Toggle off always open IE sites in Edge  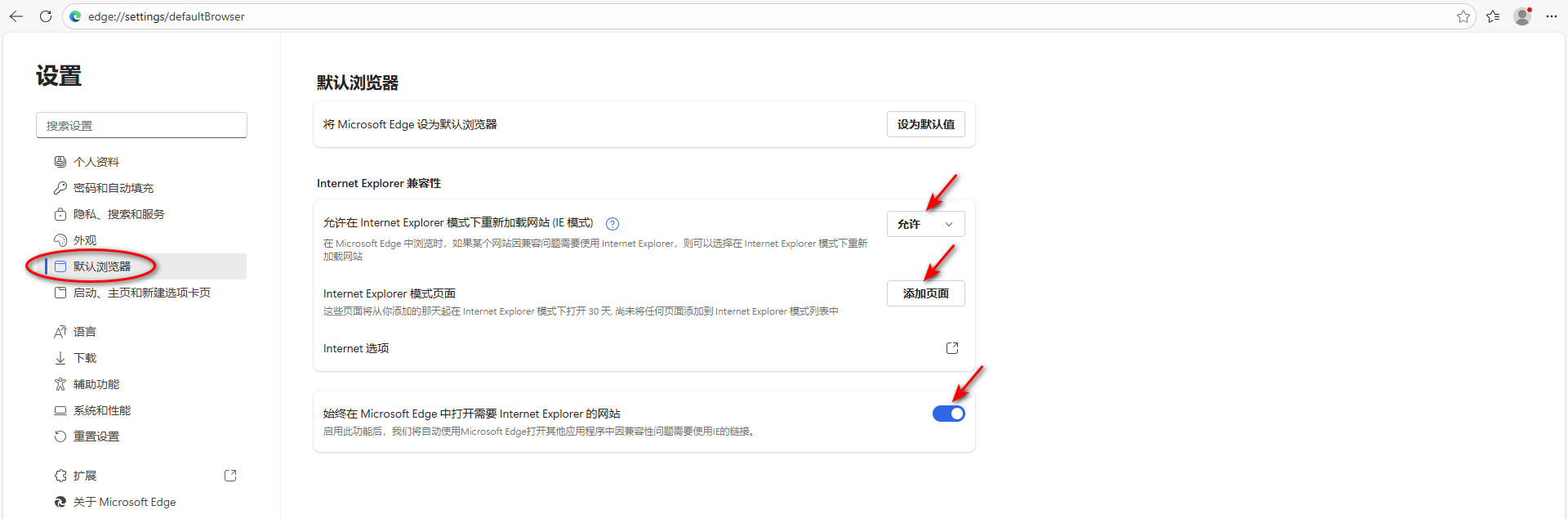tap(948, 414)
